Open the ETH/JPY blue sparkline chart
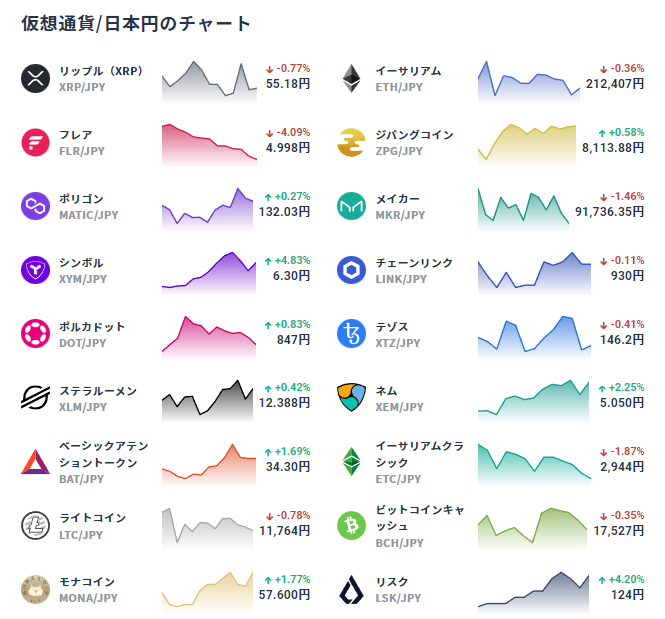This screenshot has width=665, height=619. (x=529, y=81)
